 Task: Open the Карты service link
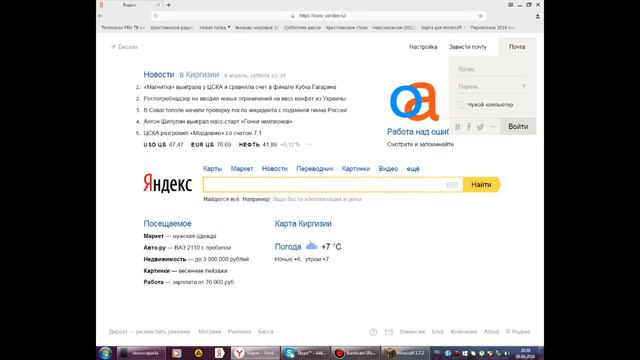click(x=213, y=169)
